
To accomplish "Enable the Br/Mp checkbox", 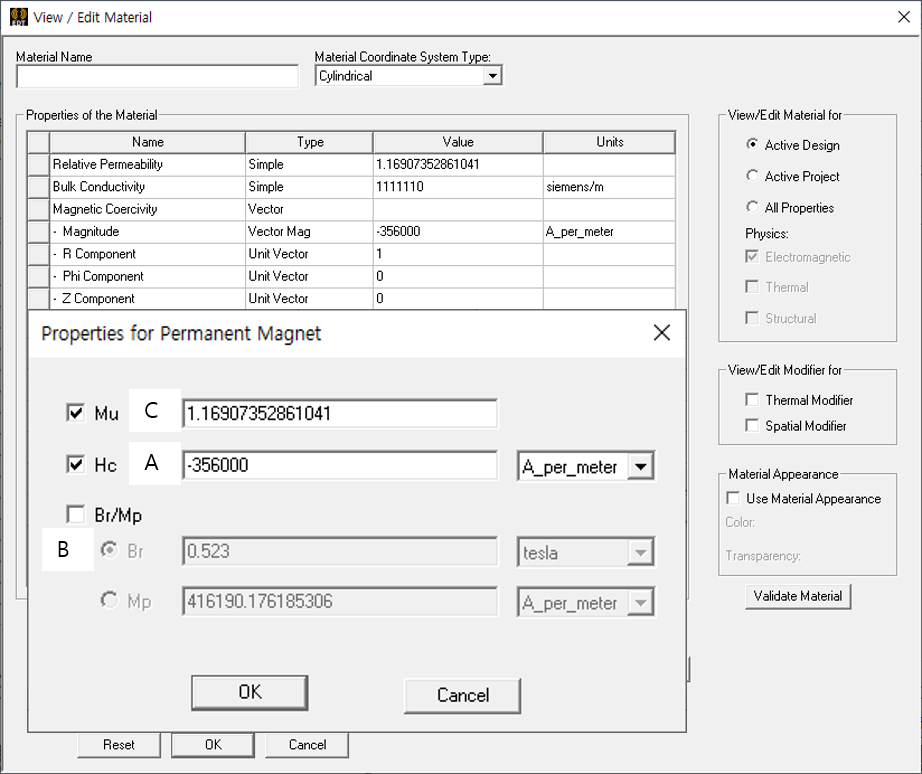I will pyautogui.click(x=76, y=515).
